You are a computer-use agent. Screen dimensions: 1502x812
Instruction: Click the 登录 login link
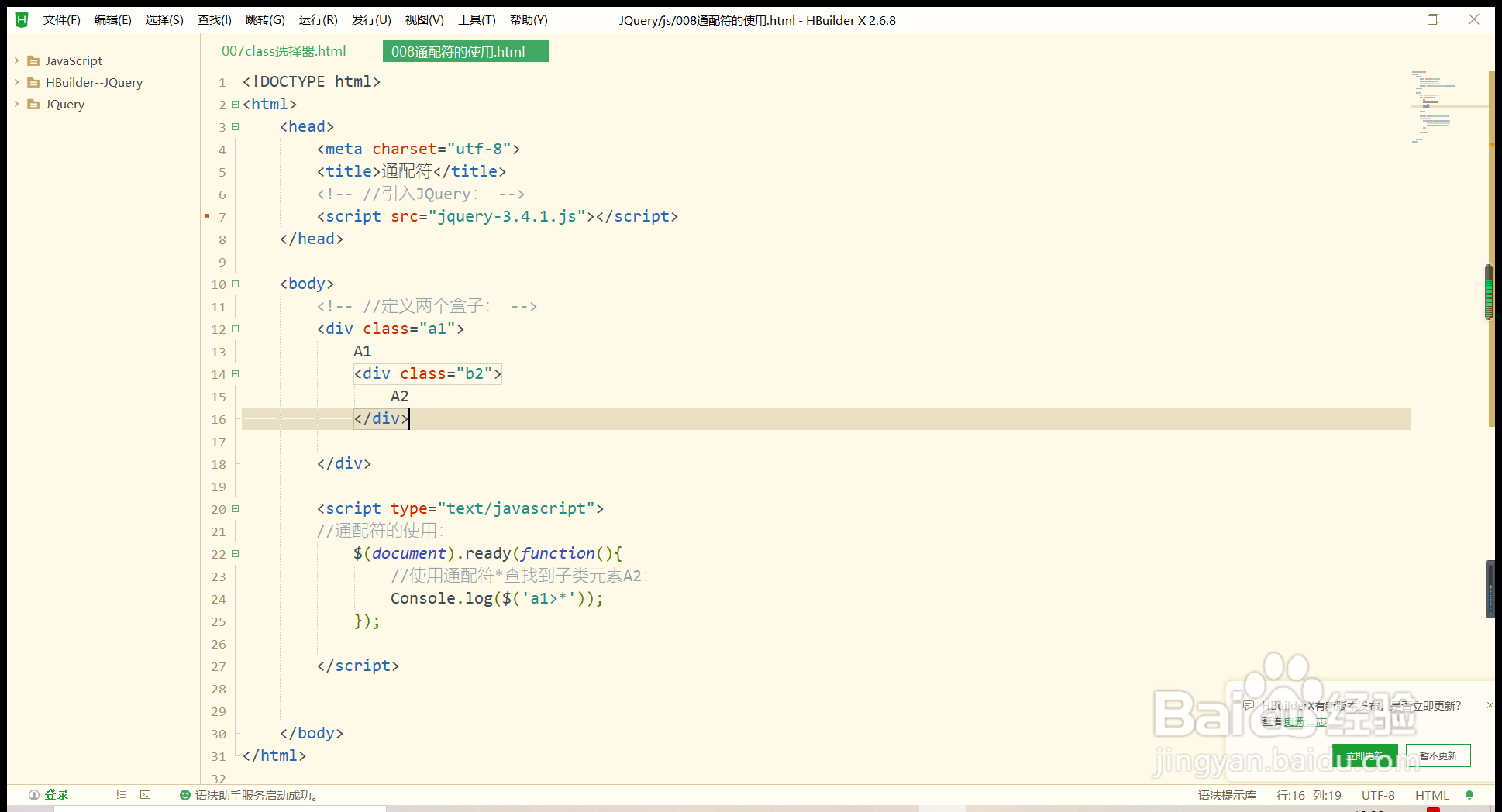[x=57, y=795]
